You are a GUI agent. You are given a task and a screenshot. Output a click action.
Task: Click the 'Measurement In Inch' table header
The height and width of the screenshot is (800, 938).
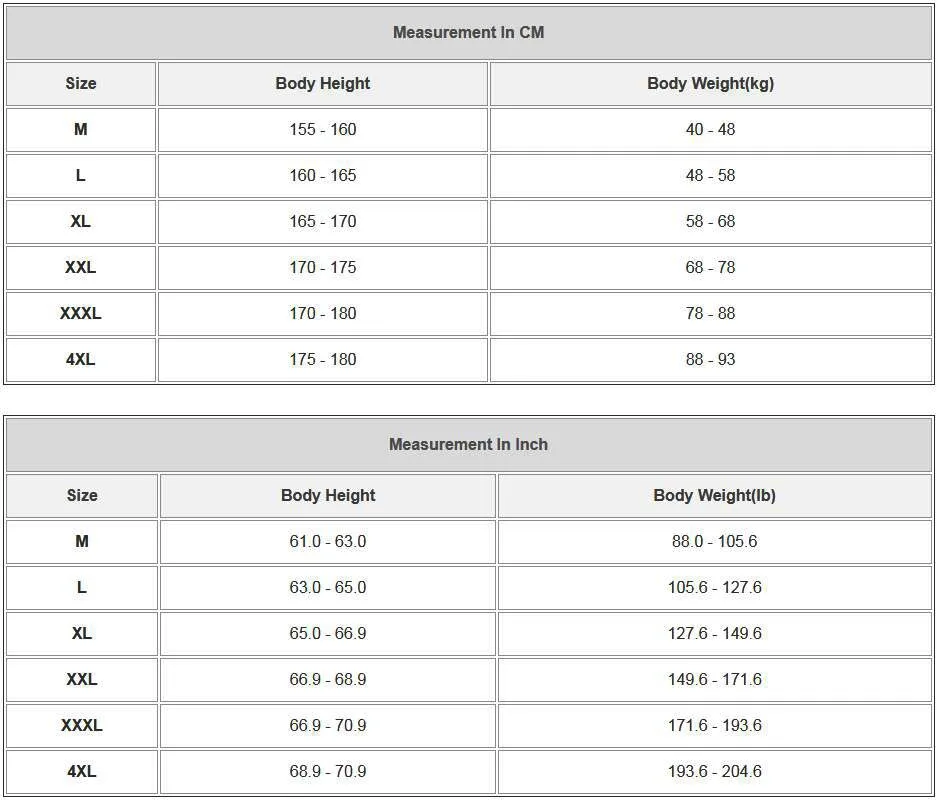[x=468, y=444]
